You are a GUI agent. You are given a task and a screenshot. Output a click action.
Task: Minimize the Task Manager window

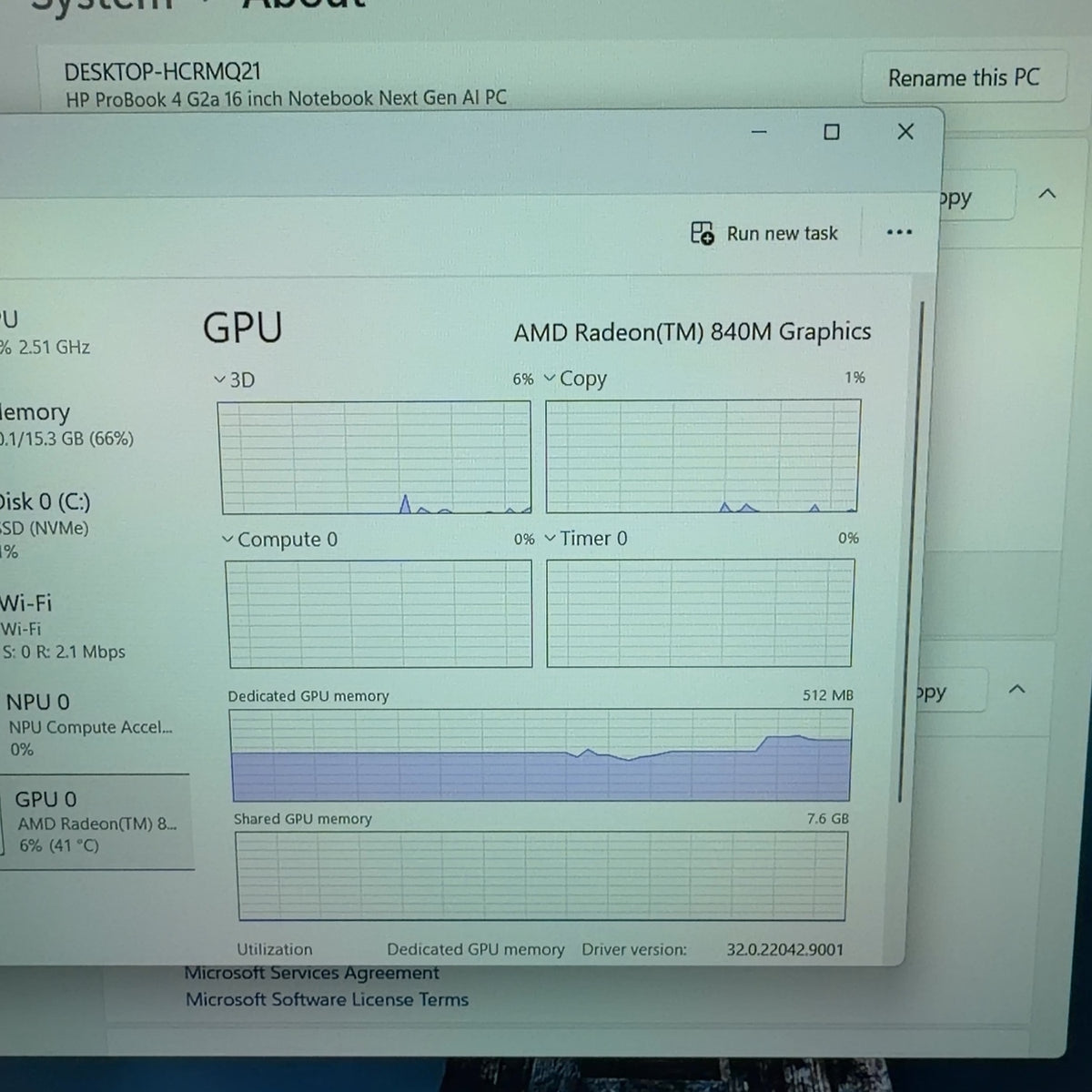point(759,132)
